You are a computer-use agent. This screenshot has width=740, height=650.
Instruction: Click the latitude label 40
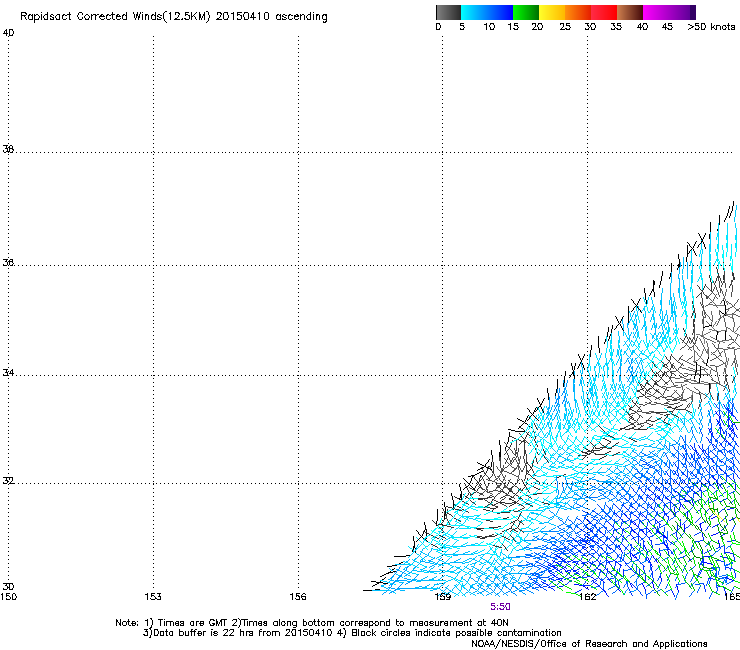coord(8,33)
